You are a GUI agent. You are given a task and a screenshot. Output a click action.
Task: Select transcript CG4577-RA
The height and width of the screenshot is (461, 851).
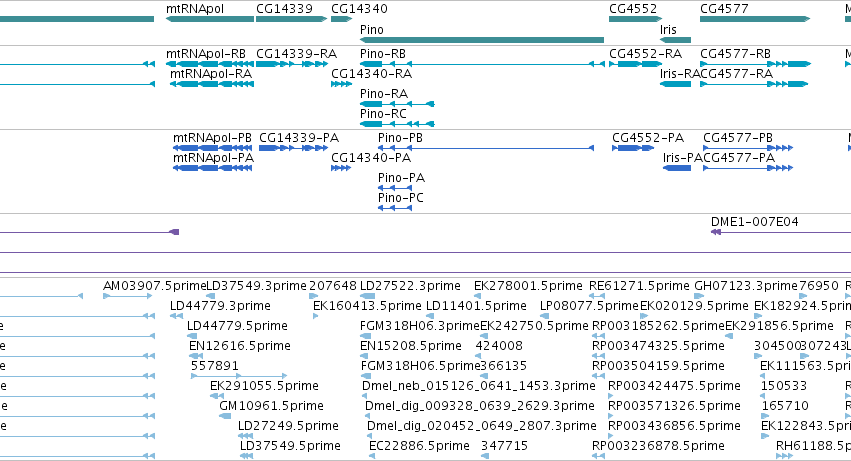[x=736, y=74]
